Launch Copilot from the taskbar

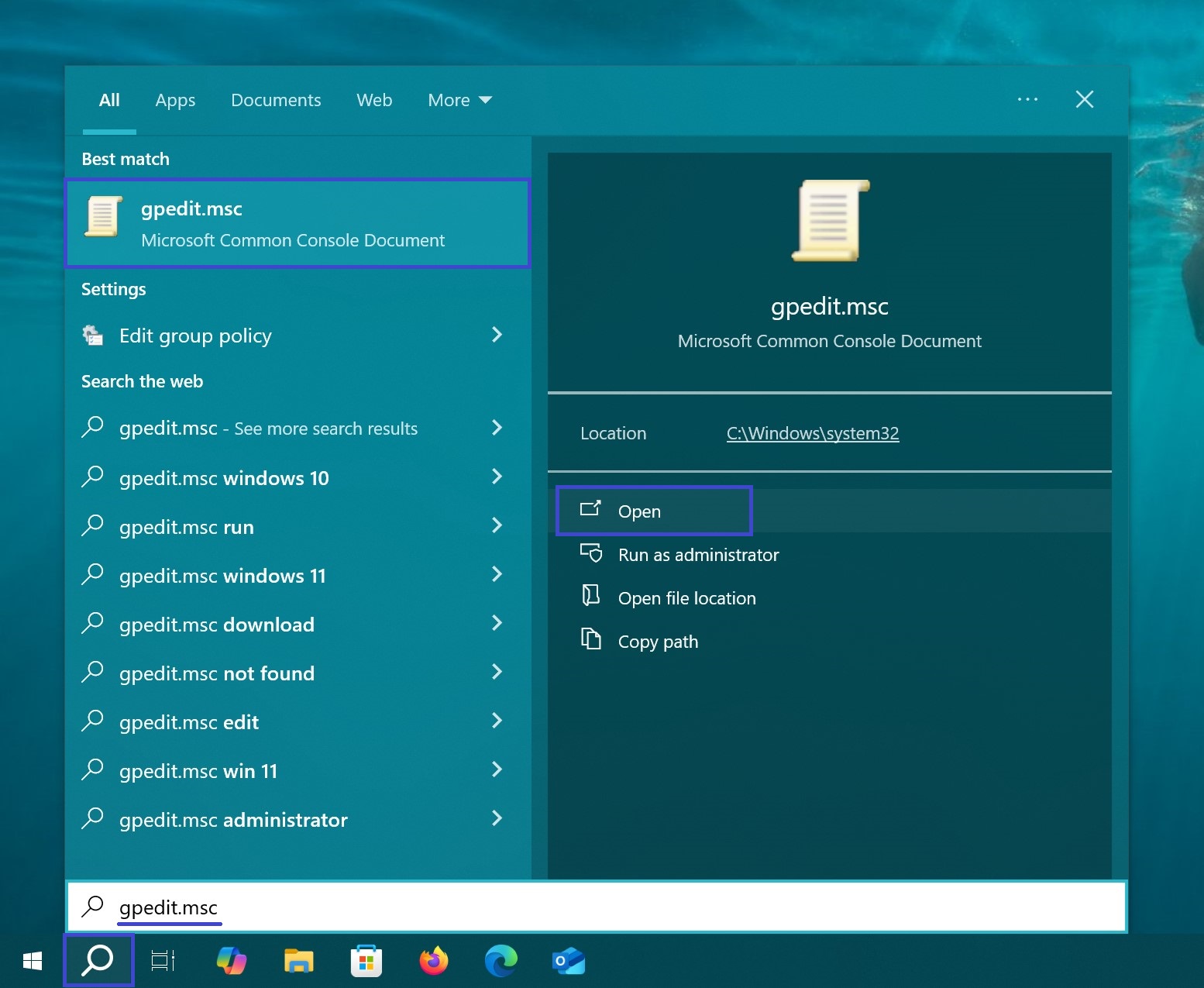point(231,961)
